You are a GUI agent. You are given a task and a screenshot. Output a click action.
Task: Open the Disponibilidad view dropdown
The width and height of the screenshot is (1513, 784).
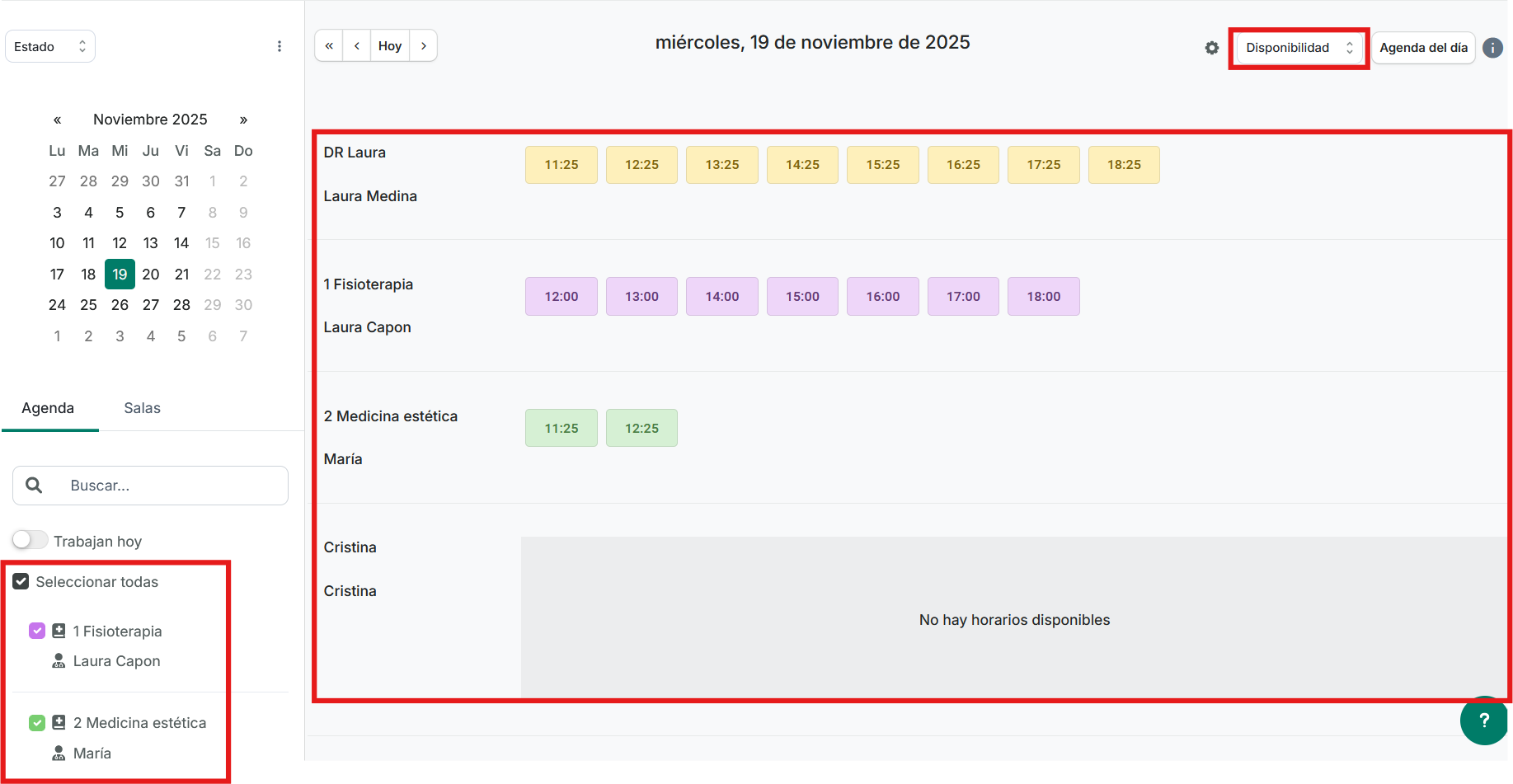pyautogui.click(x=1299, y=48)
